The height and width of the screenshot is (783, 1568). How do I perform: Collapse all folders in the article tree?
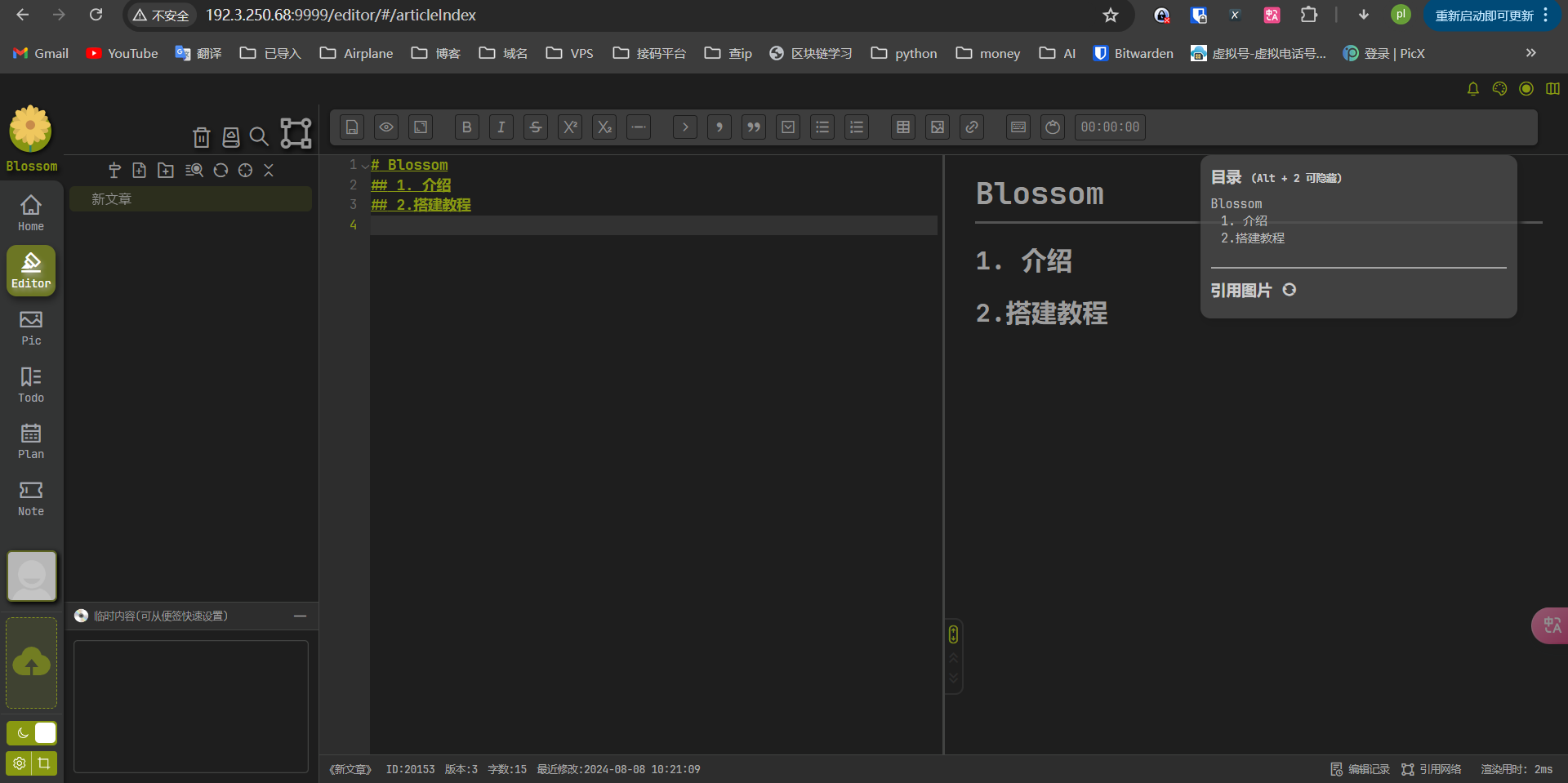[x=269, y=170]
